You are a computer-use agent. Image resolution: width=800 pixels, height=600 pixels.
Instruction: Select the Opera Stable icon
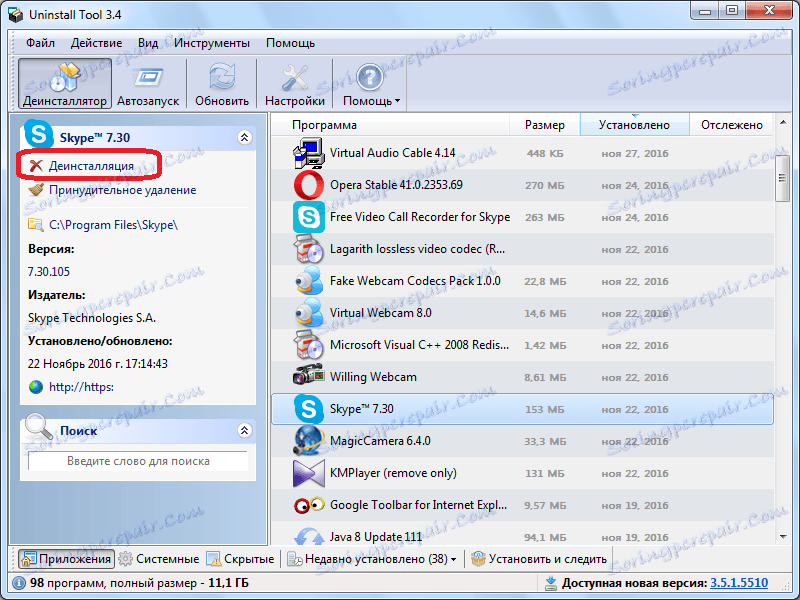(x=309, y=185)
